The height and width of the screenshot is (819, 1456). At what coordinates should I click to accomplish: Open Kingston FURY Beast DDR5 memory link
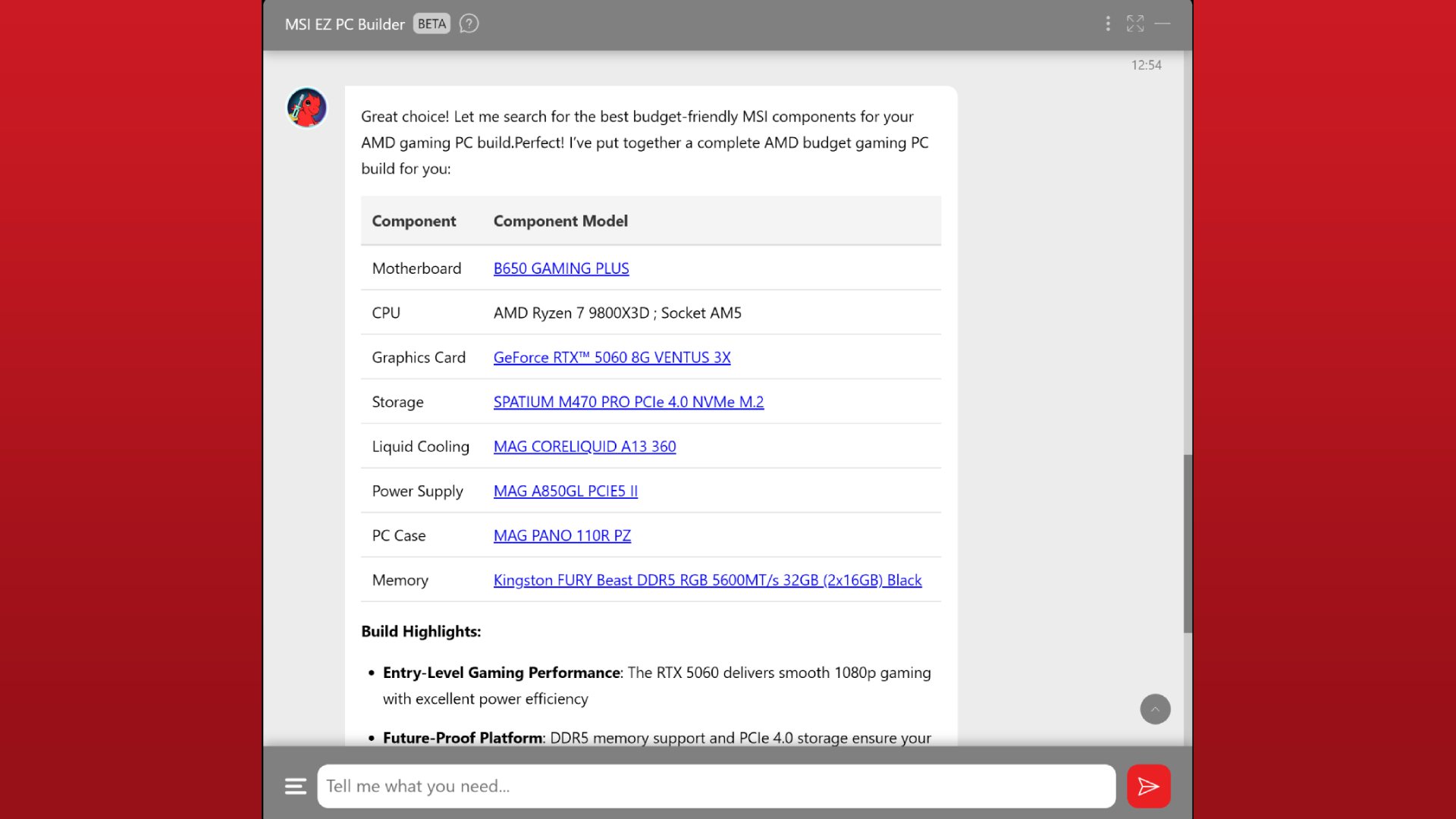tap(708, 580)
